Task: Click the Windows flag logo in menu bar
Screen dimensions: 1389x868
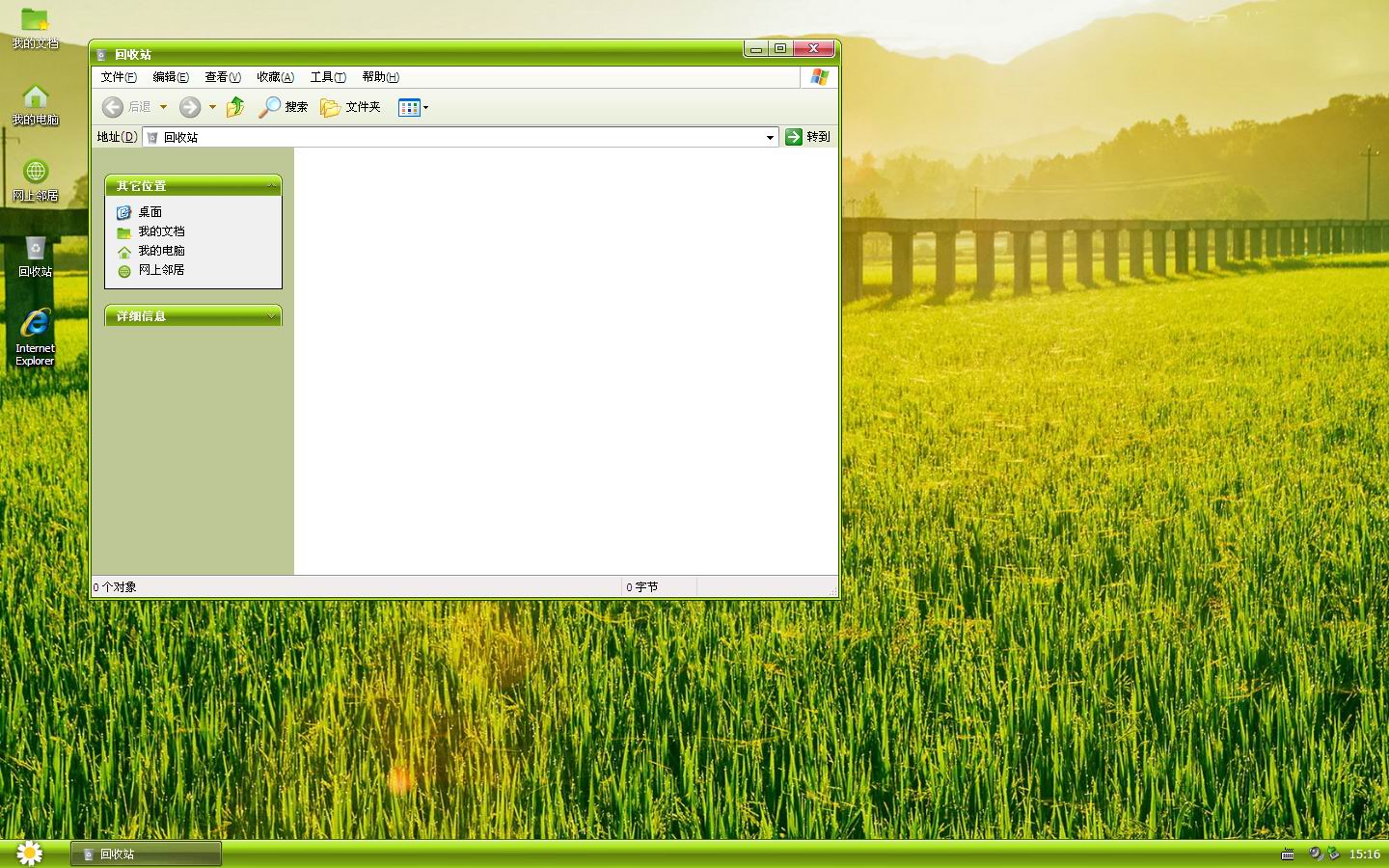Action: pyautogui.click(x=819, y=77)
